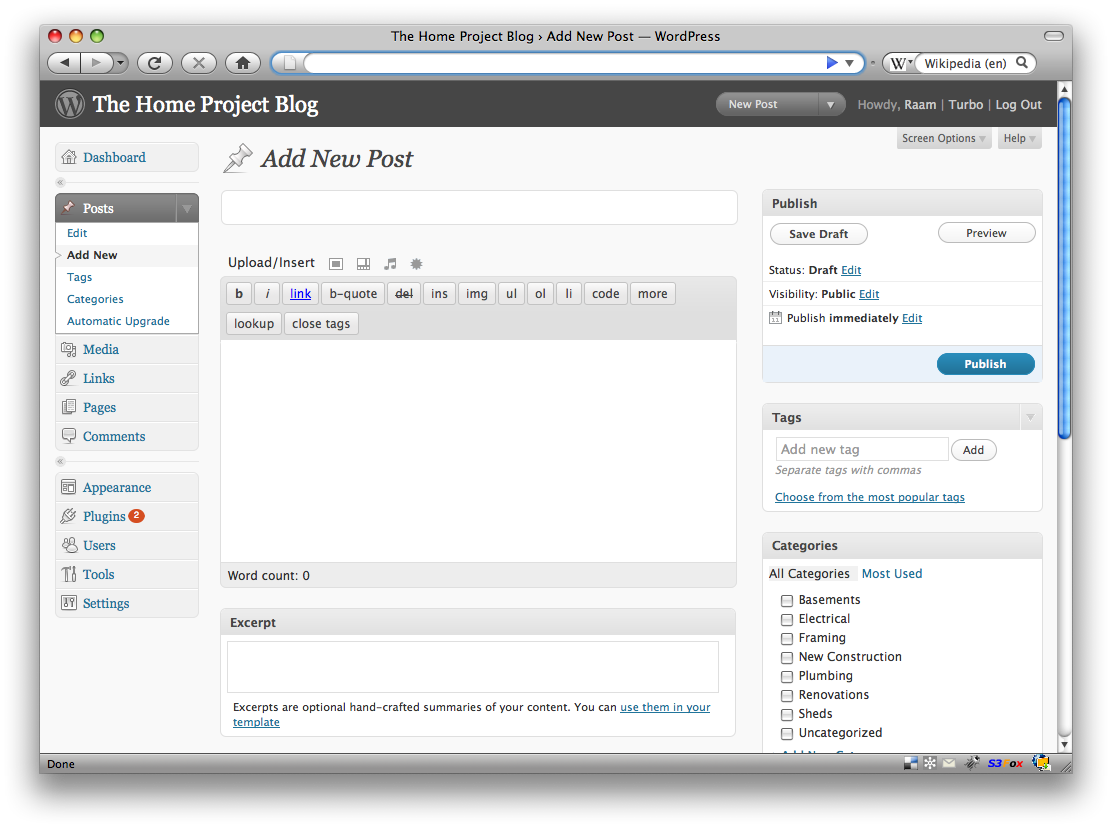The width and height of the screenshot is (1112, 828).
Task: Click the Add Media starburst icon
Action: pos(417,264)
